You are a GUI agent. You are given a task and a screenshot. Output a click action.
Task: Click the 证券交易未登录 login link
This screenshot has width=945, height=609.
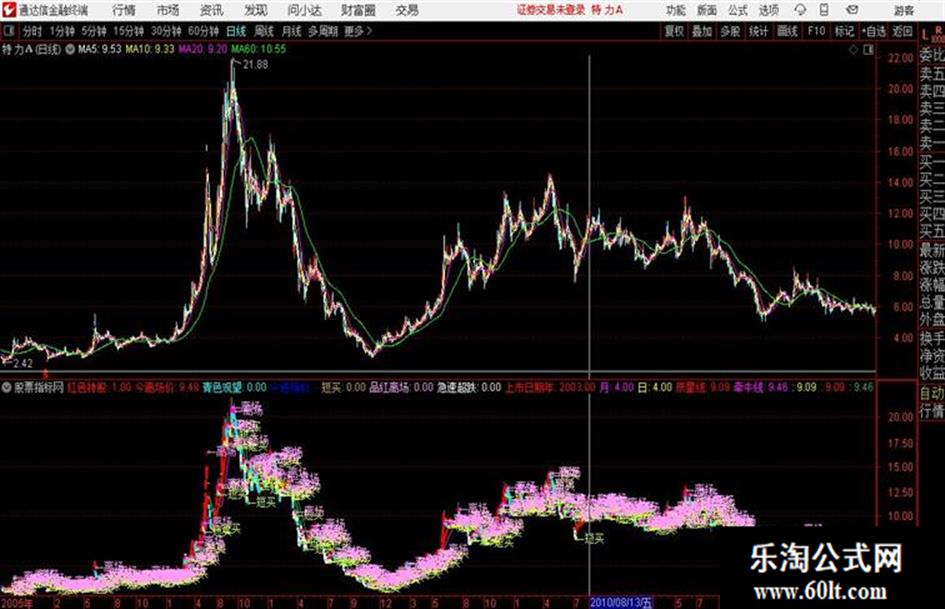click(551, 10)
